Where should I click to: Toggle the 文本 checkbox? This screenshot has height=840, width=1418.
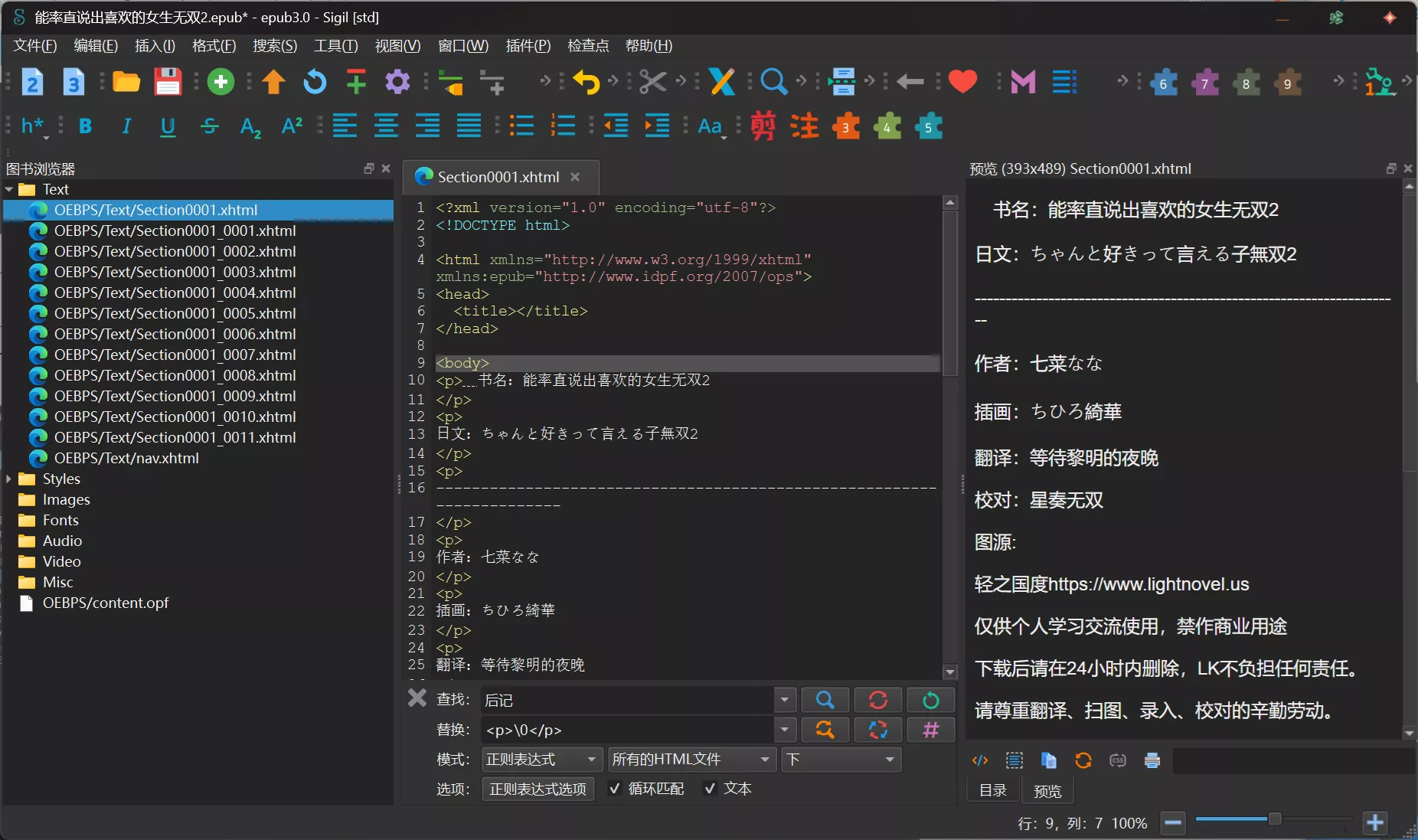point(710,789)
